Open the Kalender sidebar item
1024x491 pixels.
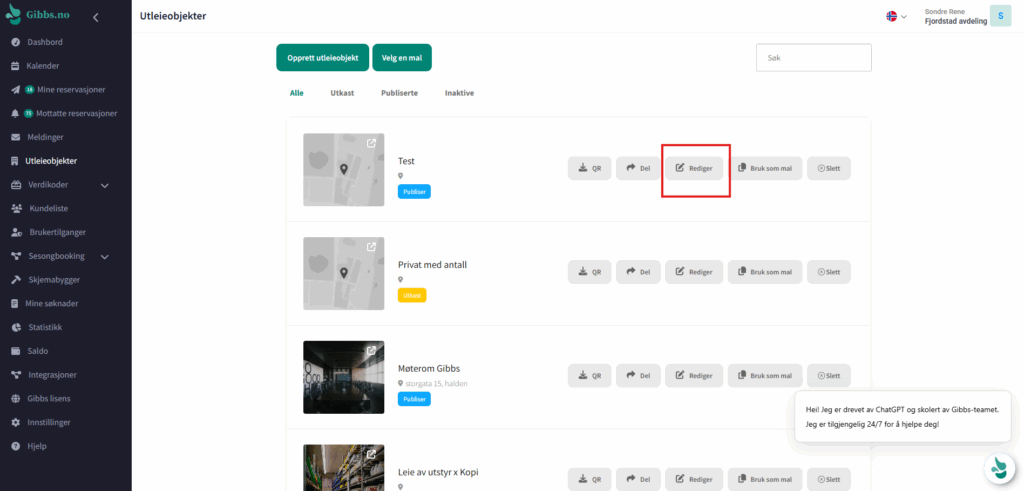point(42,66)
